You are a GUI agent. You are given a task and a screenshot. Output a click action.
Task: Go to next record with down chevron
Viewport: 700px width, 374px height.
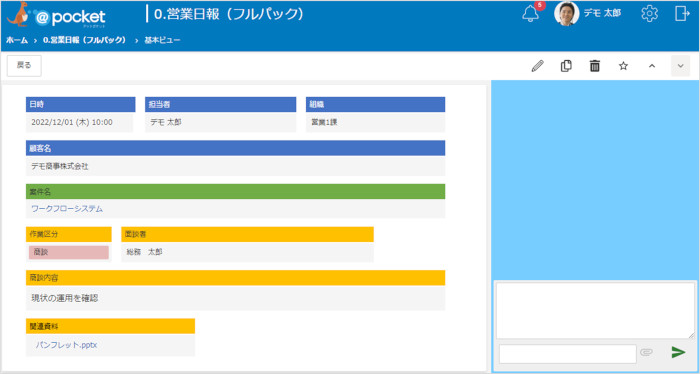tap(680, 66)
